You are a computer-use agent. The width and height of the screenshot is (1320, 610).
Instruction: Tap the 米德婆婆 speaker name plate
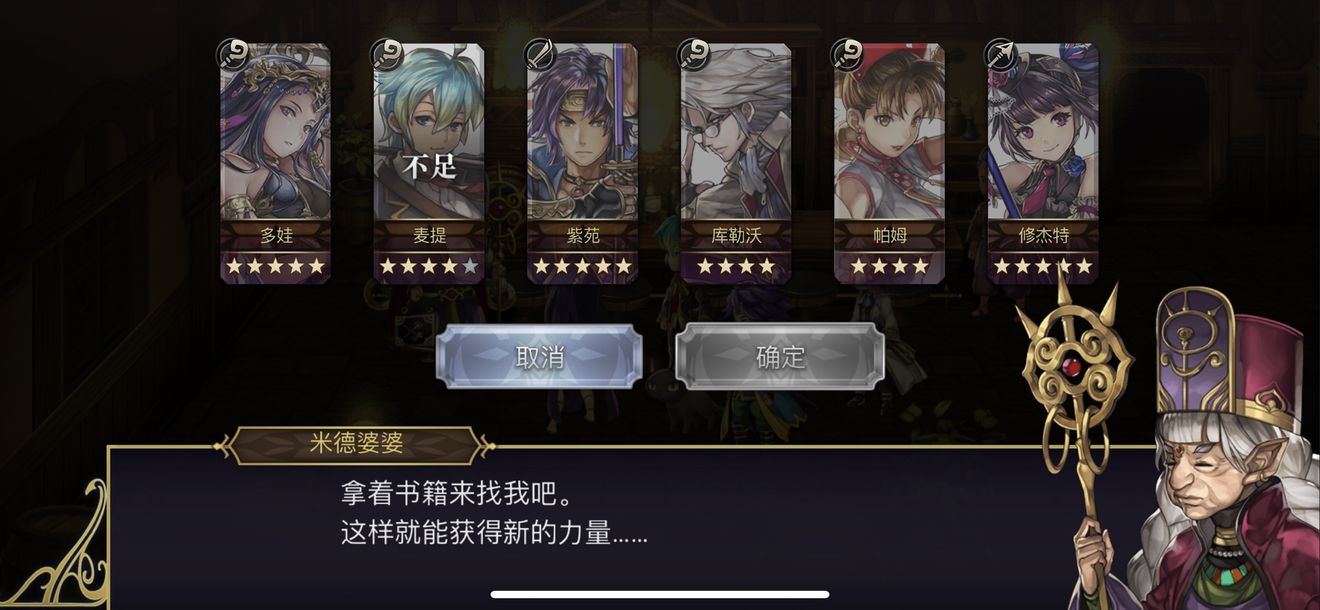(355, 445)
